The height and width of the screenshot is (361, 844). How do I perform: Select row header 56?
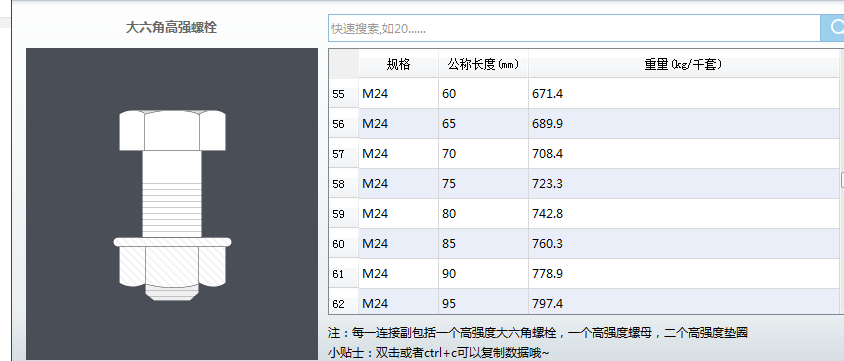pos(344,124)
